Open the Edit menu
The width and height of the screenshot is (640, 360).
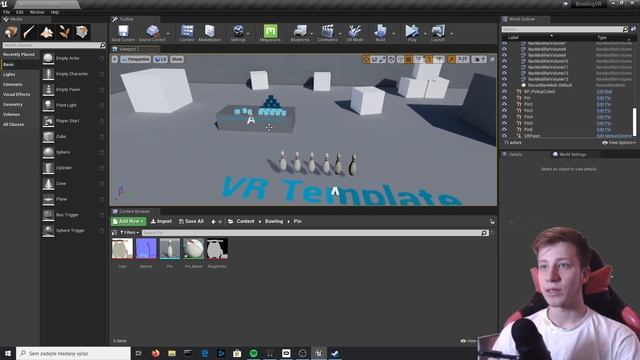19,12
